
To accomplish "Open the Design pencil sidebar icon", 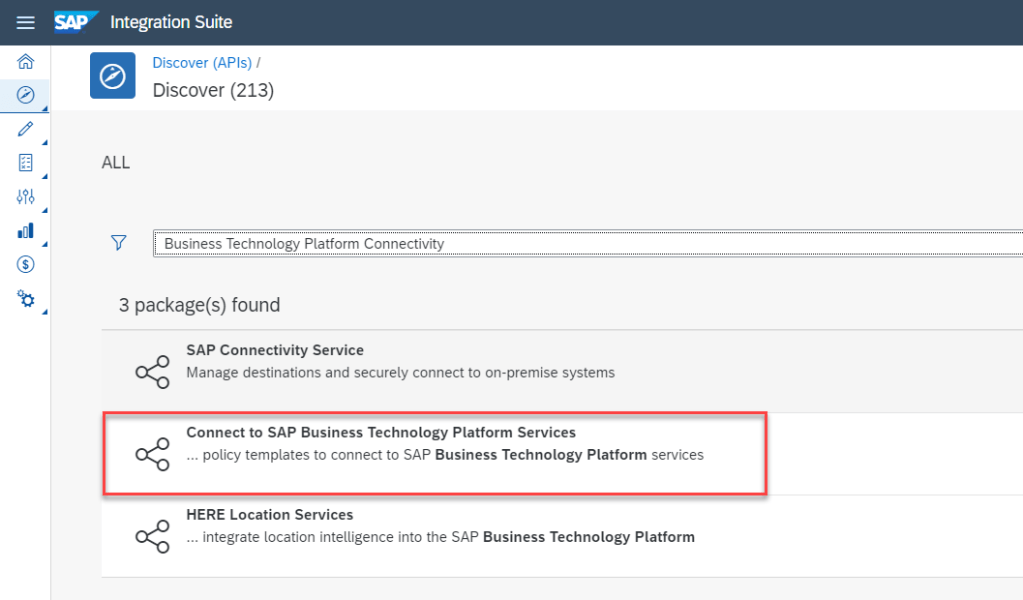I will pyautogui.click(x=26, y=129).
